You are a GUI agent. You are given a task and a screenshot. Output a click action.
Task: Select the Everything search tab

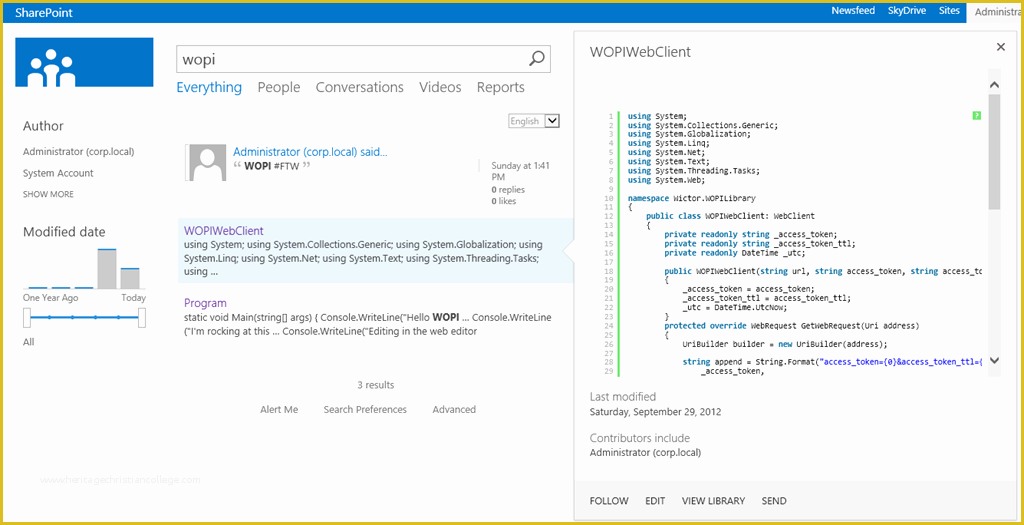click(209, 88)
